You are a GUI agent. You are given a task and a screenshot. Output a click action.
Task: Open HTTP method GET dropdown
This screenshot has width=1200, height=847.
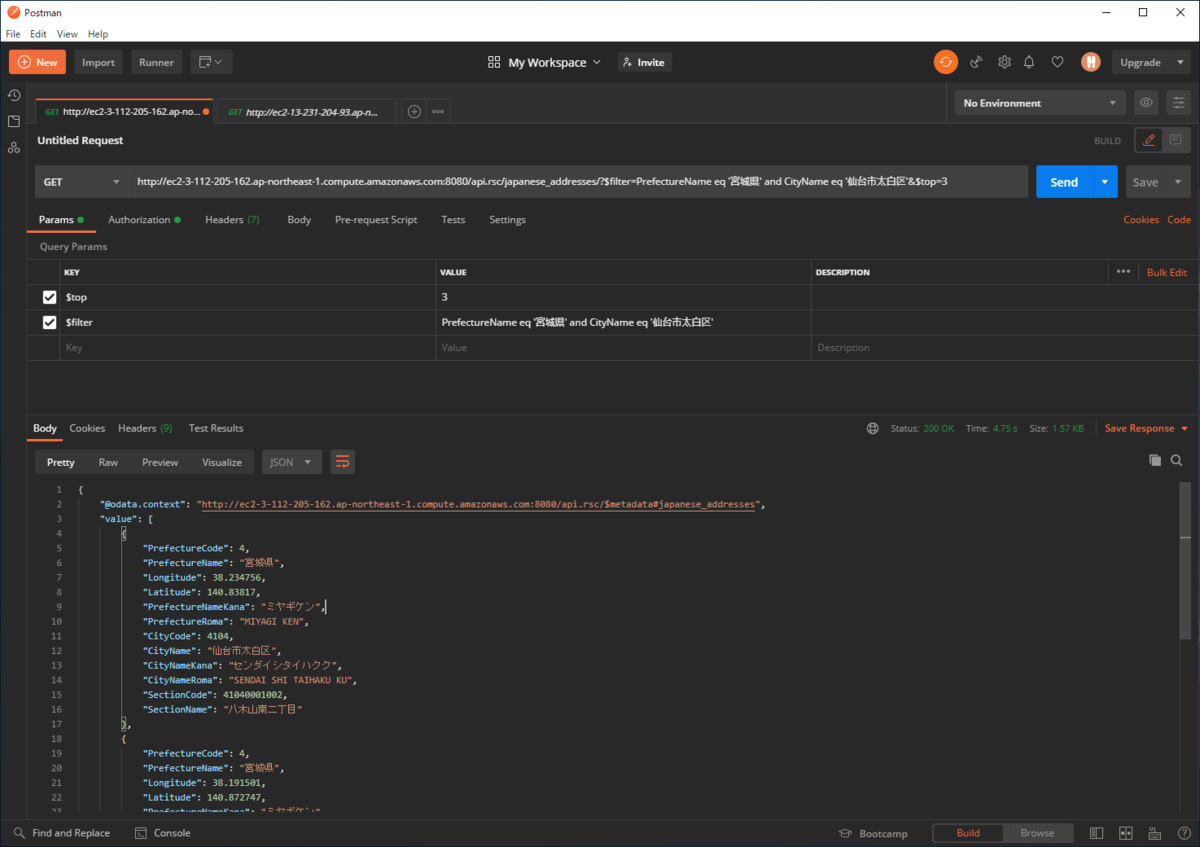[82, 182]
